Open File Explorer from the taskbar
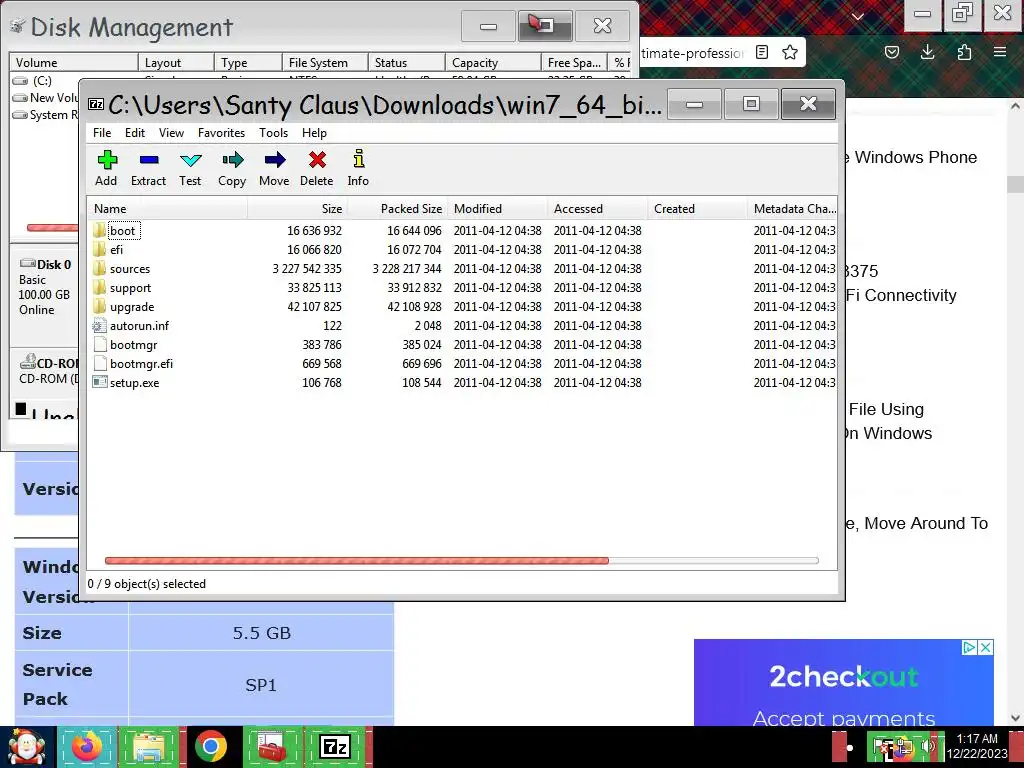Image resolution: width=1024 pixels, height=768 pixels. pos(150,746)
